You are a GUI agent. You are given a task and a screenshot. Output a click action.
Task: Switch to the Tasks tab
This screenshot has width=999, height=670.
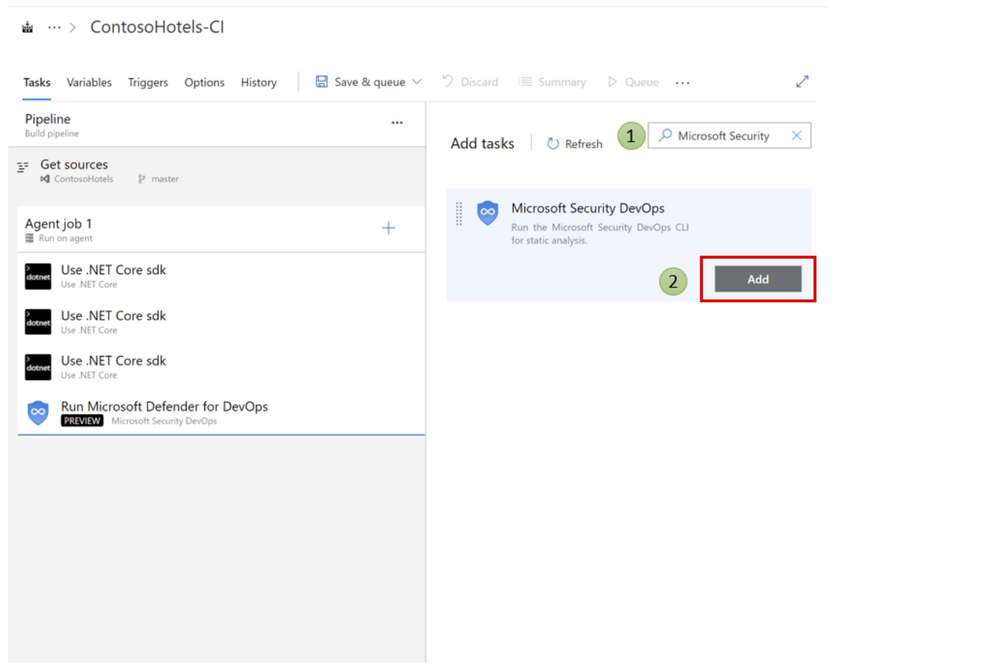pos(37,82)
